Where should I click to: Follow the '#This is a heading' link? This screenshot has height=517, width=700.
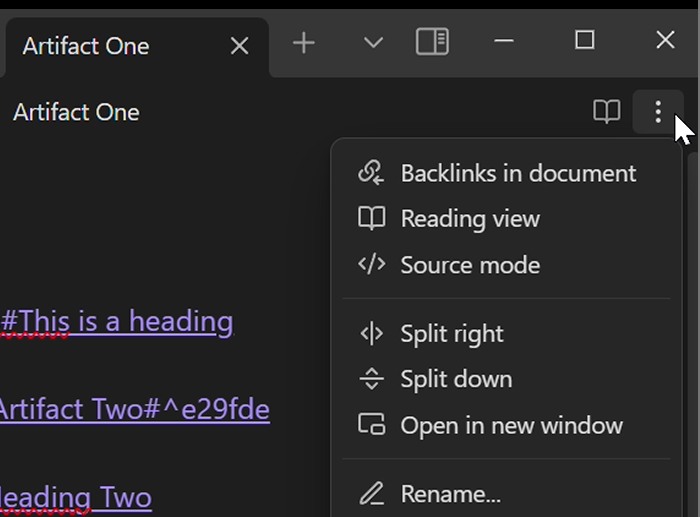(117, 321)
